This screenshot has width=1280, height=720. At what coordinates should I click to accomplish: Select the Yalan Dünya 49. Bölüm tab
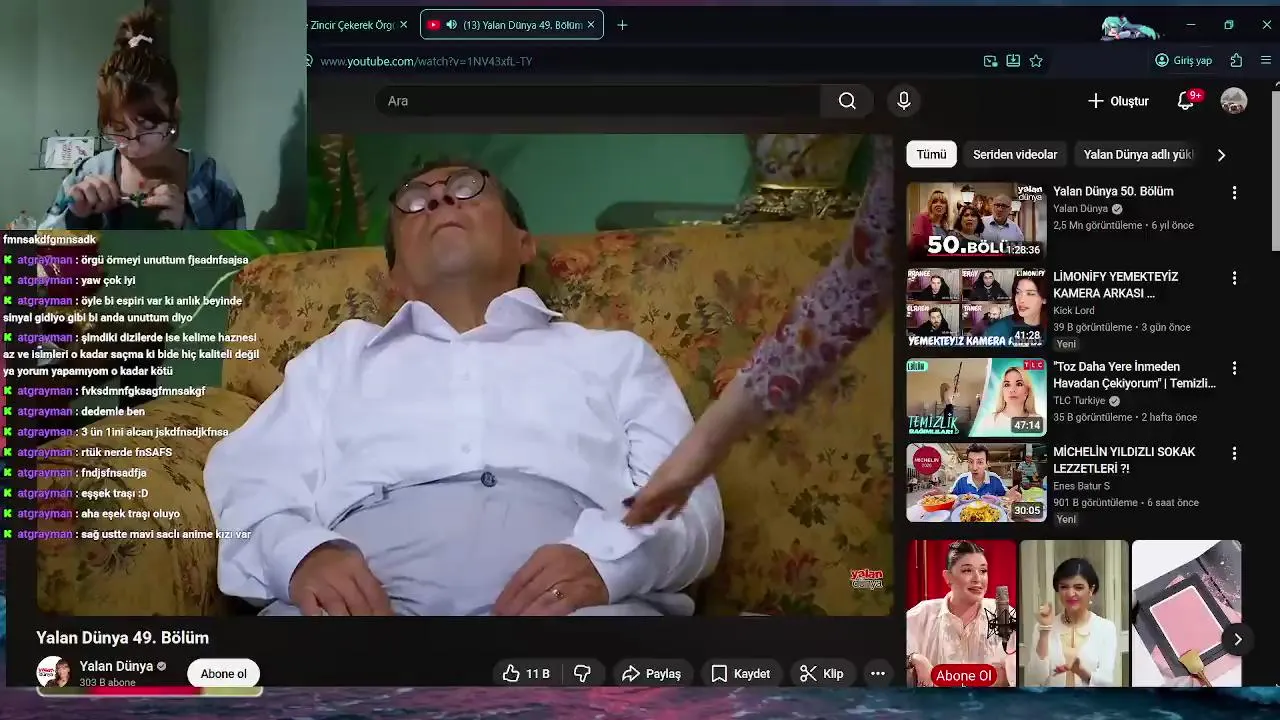[x=512, y=25]
